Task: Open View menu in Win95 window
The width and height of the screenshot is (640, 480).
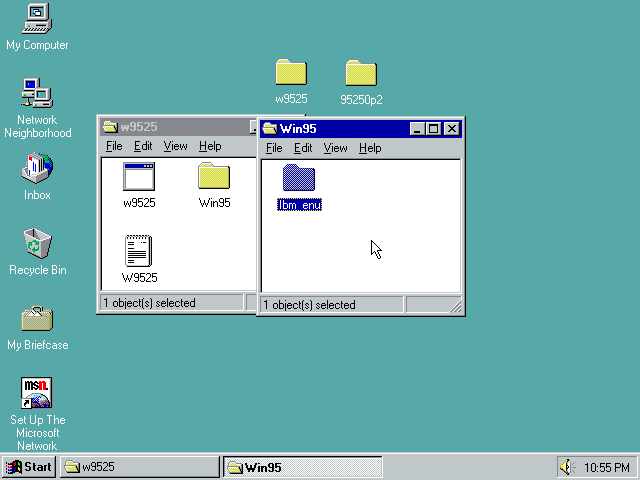Action: [x=335, y=148]
